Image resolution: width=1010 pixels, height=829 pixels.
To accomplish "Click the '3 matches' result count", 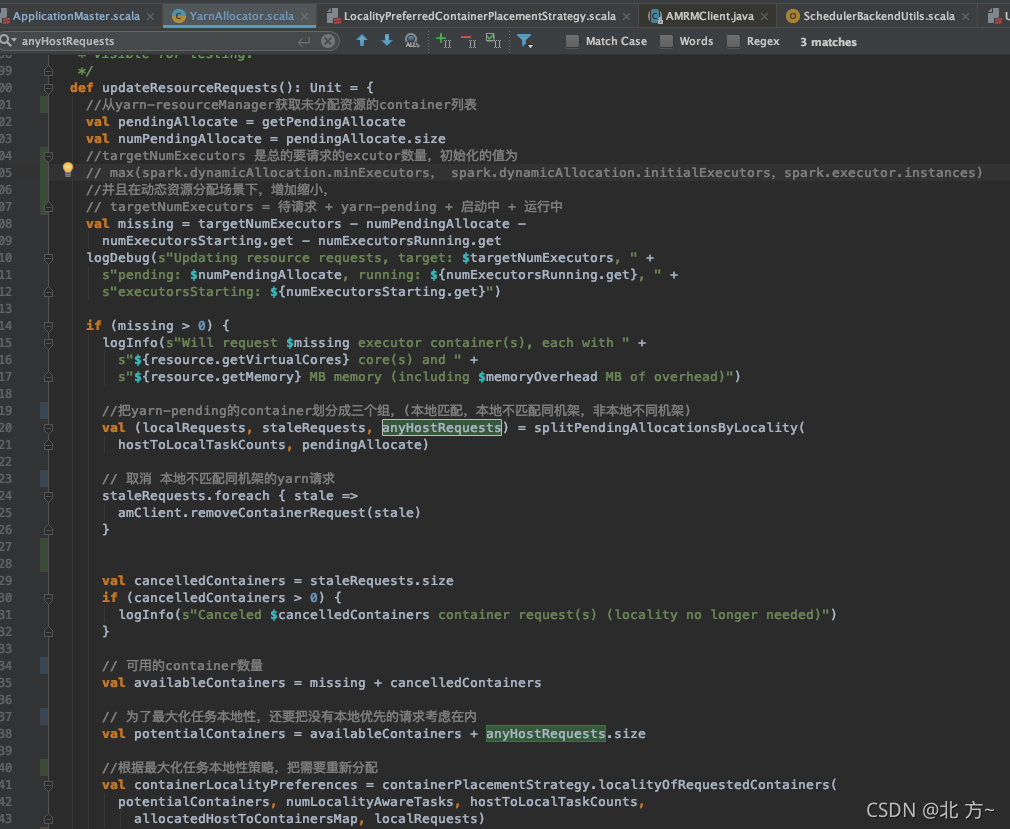I will coord(828,42).
